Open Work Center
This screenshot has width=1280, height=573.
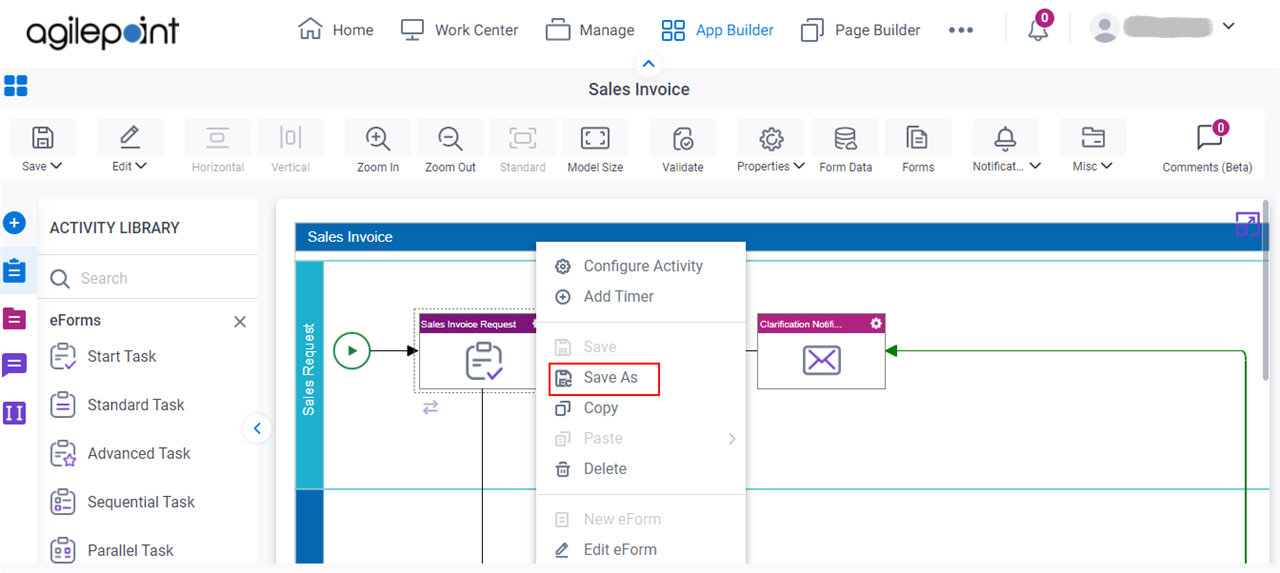click(459, 30)
